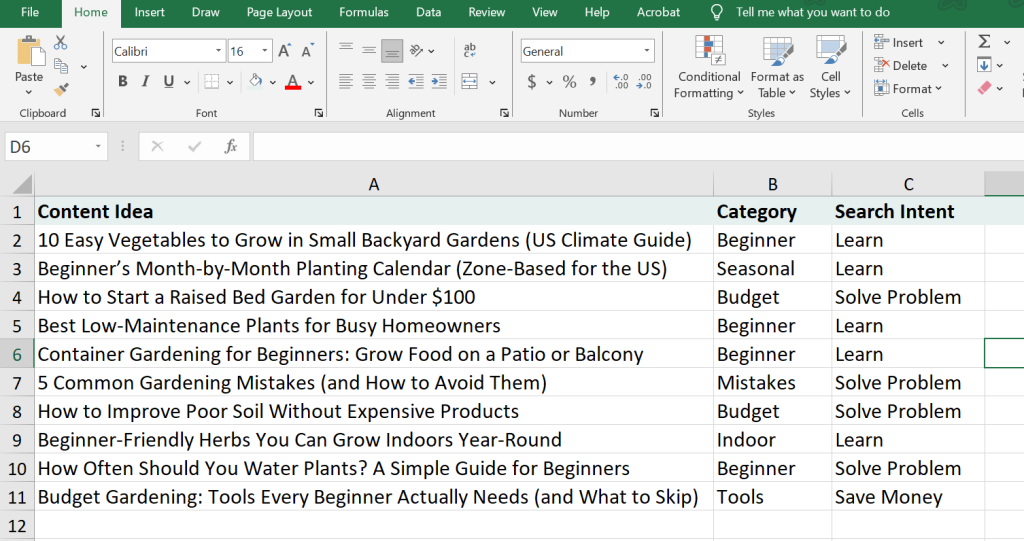Apply the fill color bucket
Image resolution: width=1024 pixels, height=541 pixels.
(255, 82)
